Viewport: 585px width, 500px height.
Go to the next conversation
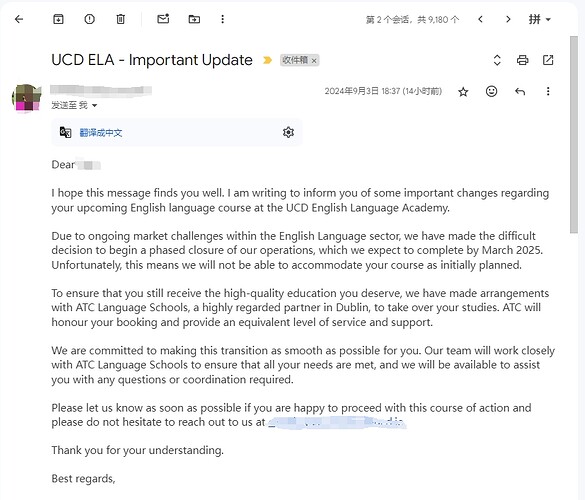[508, 19]
